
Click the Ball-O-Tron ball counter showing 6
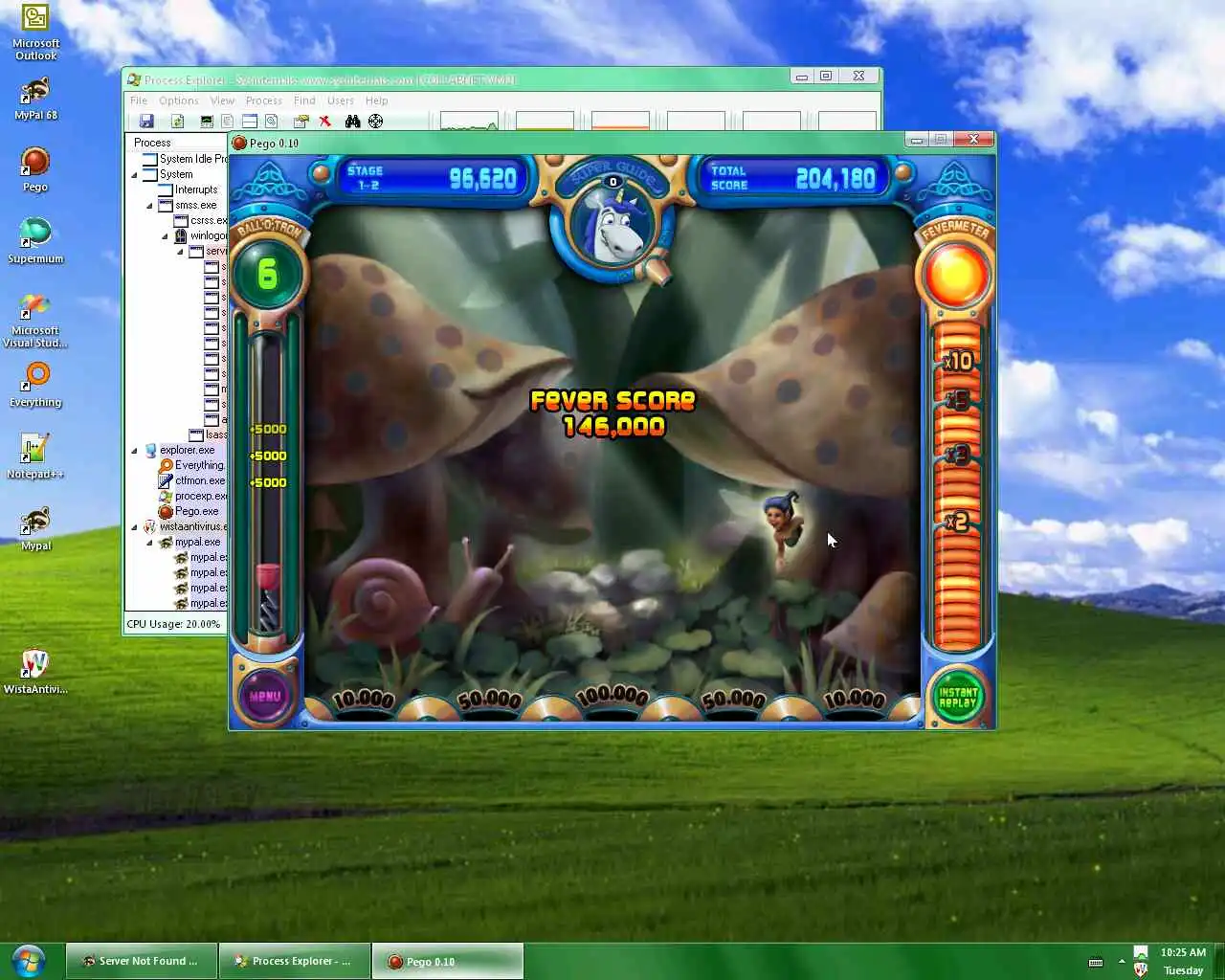coord(268,276)
